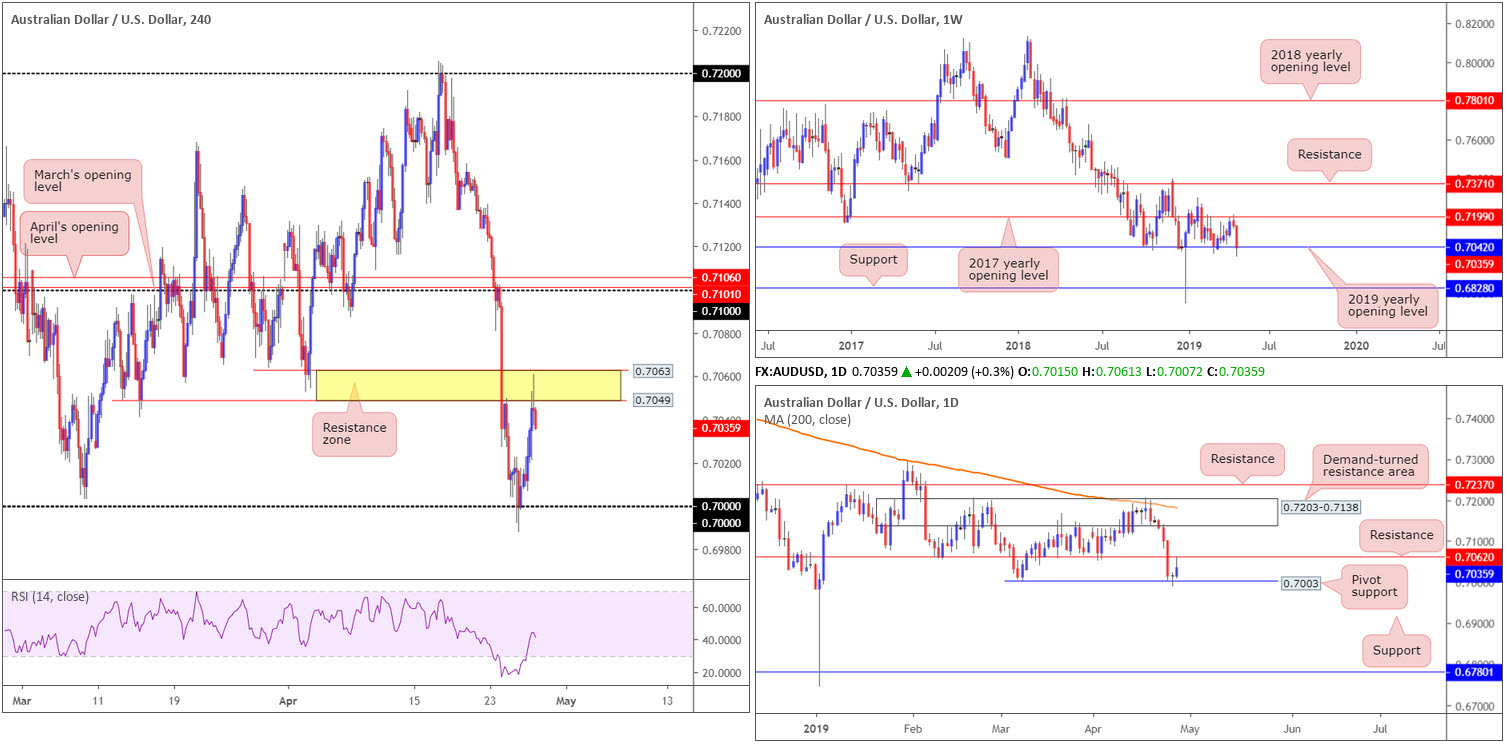Click the 0.71010 price label
This screenshot has height=744, width=1507.
click(719, 294)
